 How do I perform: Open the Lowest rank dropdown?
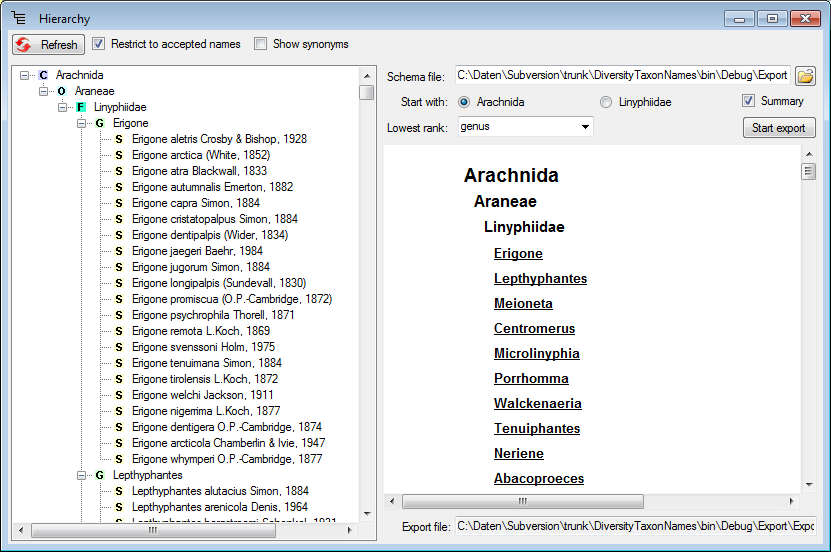point(584,127)
